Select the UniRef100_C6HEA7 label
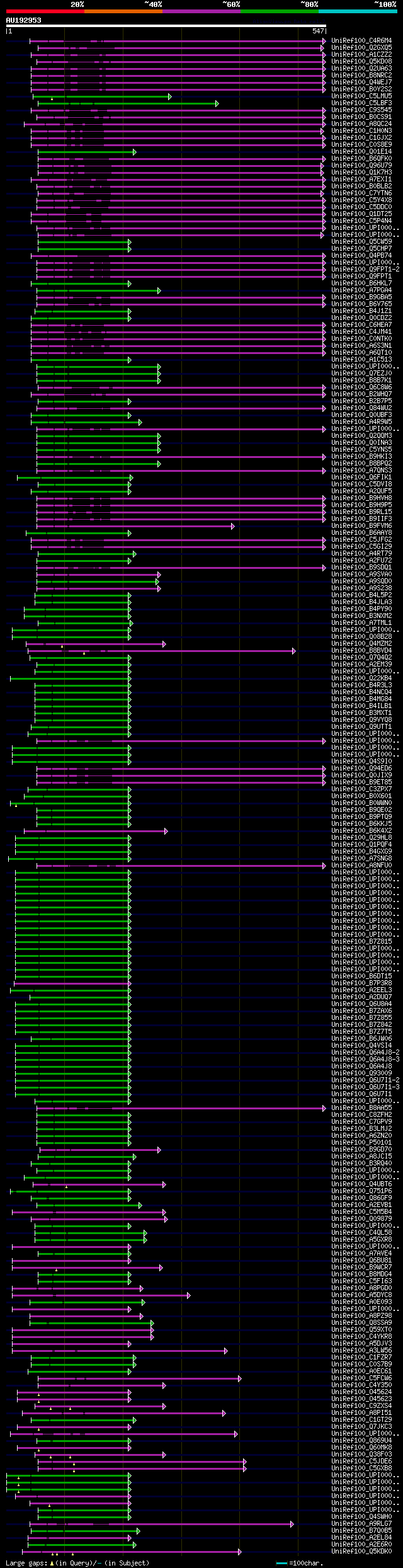The width and height of the screenshot is (403, 1568). pyautogui.click(x=361, y=325)
